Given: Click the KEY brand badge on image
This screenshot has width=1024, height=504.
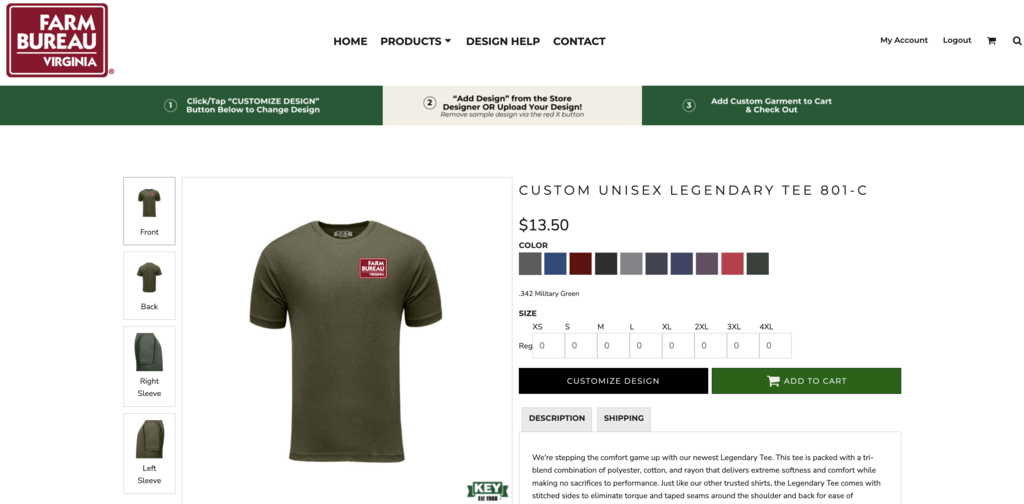Looking at the screenshot, I should point(488,491).
